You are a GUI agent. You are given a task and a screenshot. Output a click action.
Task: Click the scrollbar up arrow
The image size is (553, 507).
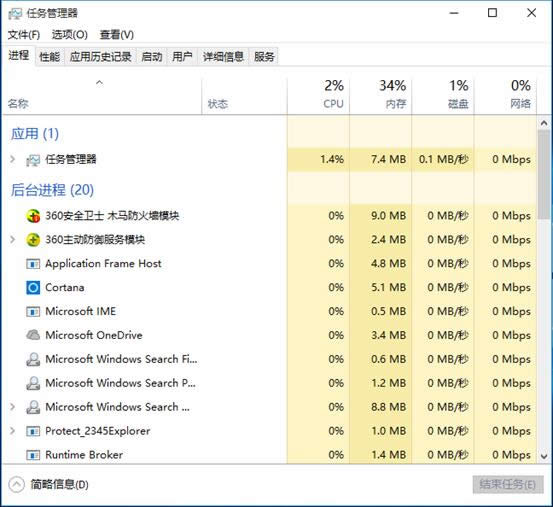pos(544,123)
